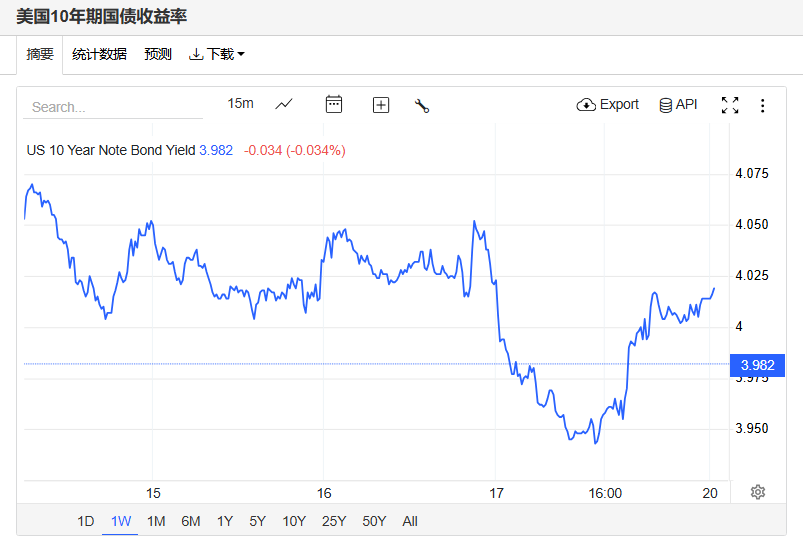
Task: Open the line chart type selector
Action: click(x=284, y=104)
